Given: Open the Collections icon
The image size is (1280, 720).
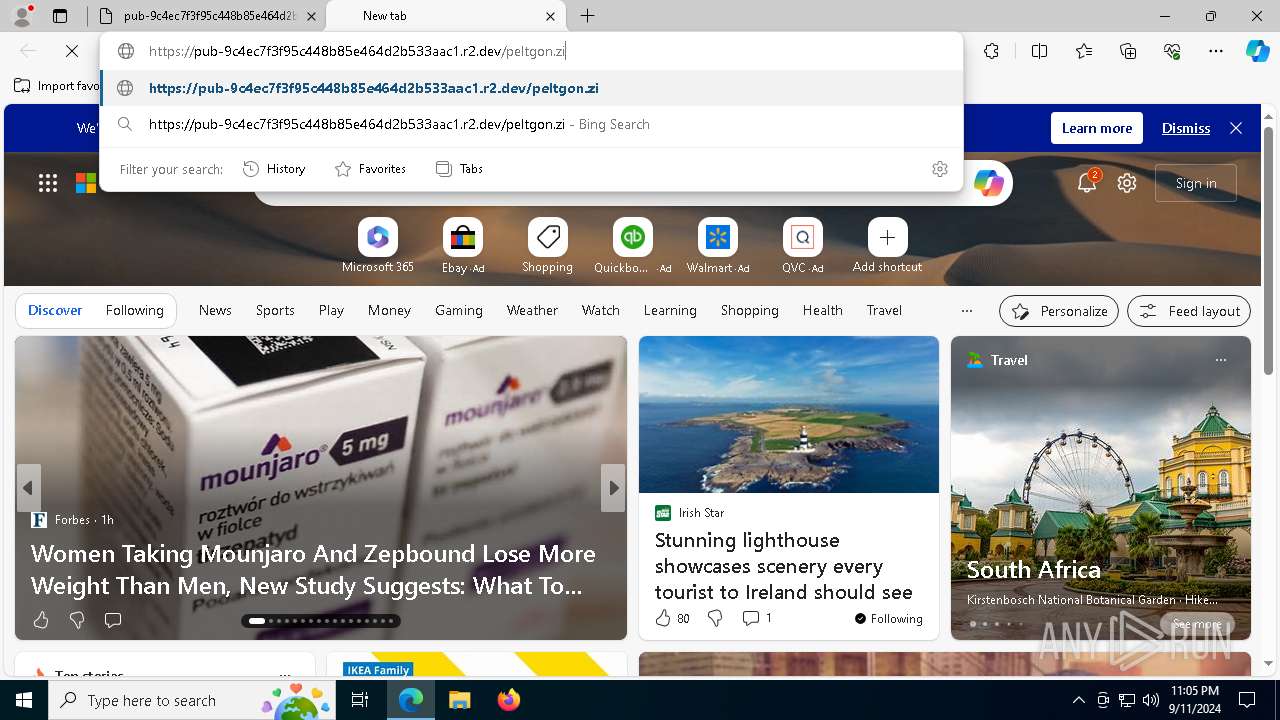Looking at the screenshot, I should click(1128, 51).
